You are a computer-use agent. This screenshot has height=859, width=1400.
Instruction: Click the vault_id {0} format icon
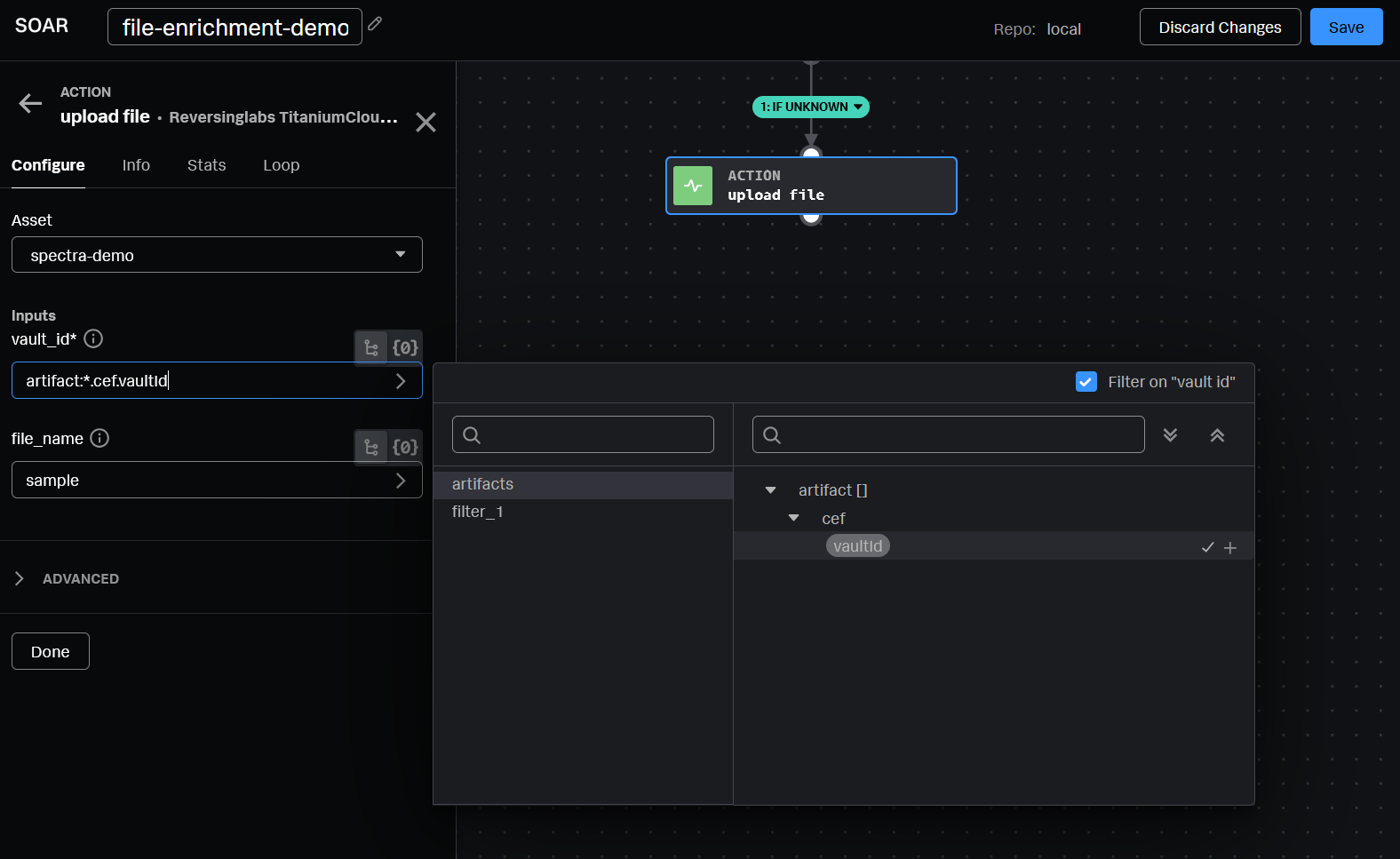pos(405,348)
